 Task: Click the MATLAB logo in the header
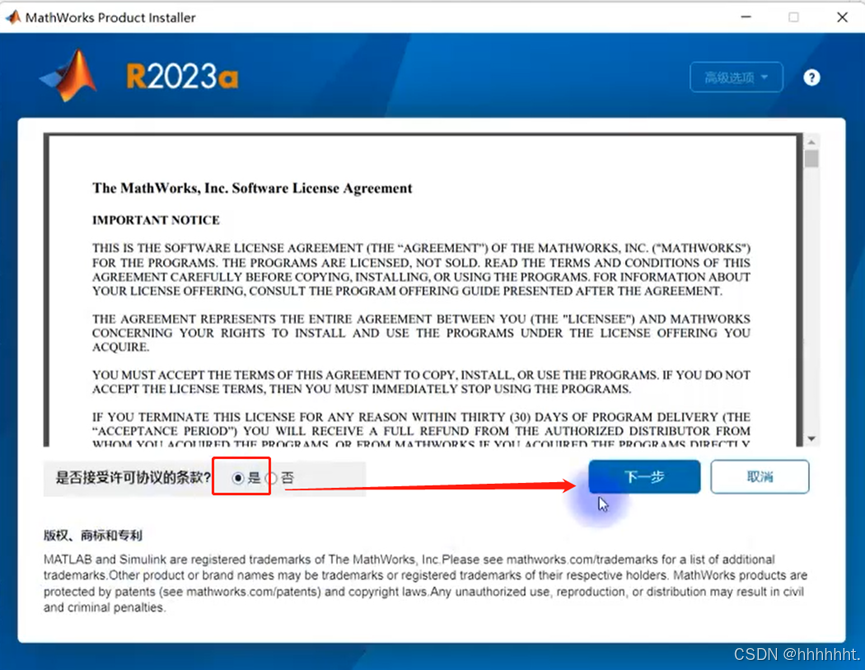[x=70, y=76]
